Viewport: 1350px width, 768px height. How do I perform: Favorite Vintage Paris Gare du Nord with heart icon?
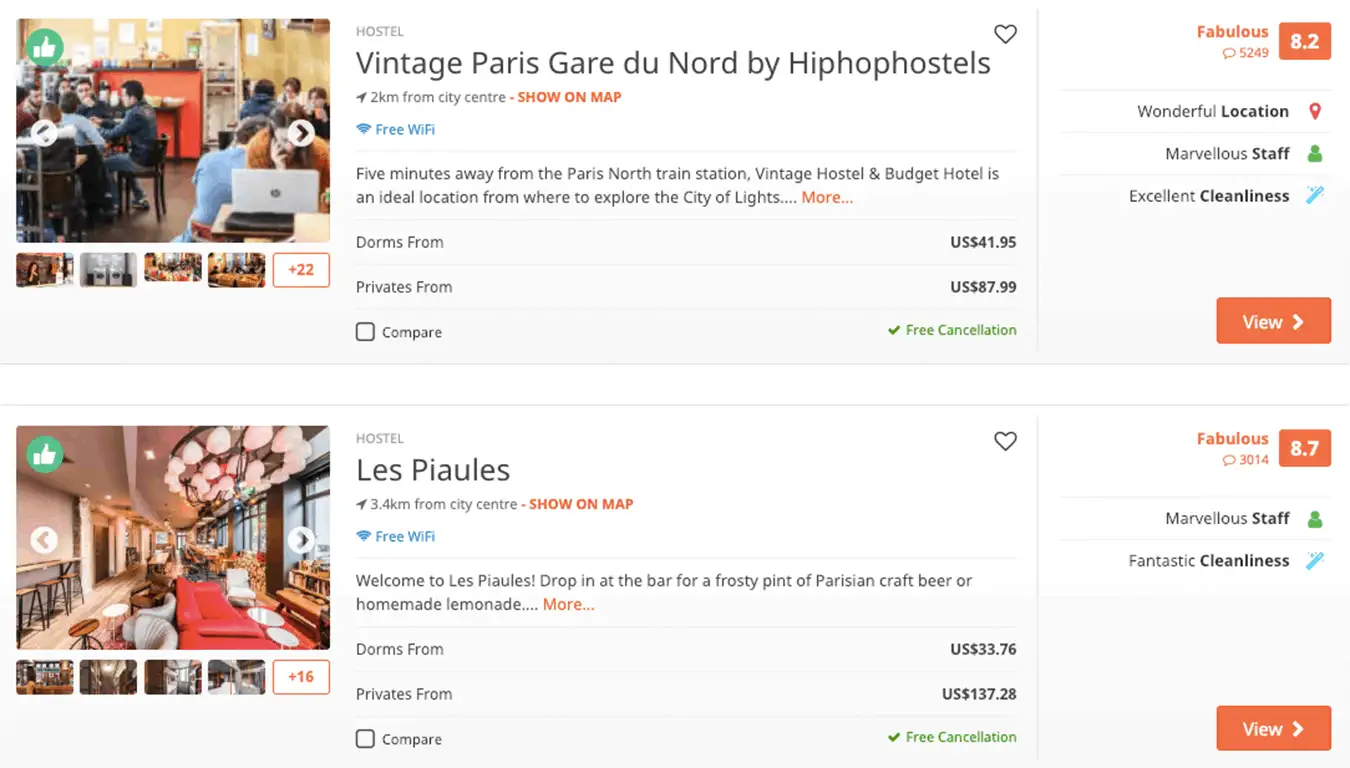click(1005, 34)
